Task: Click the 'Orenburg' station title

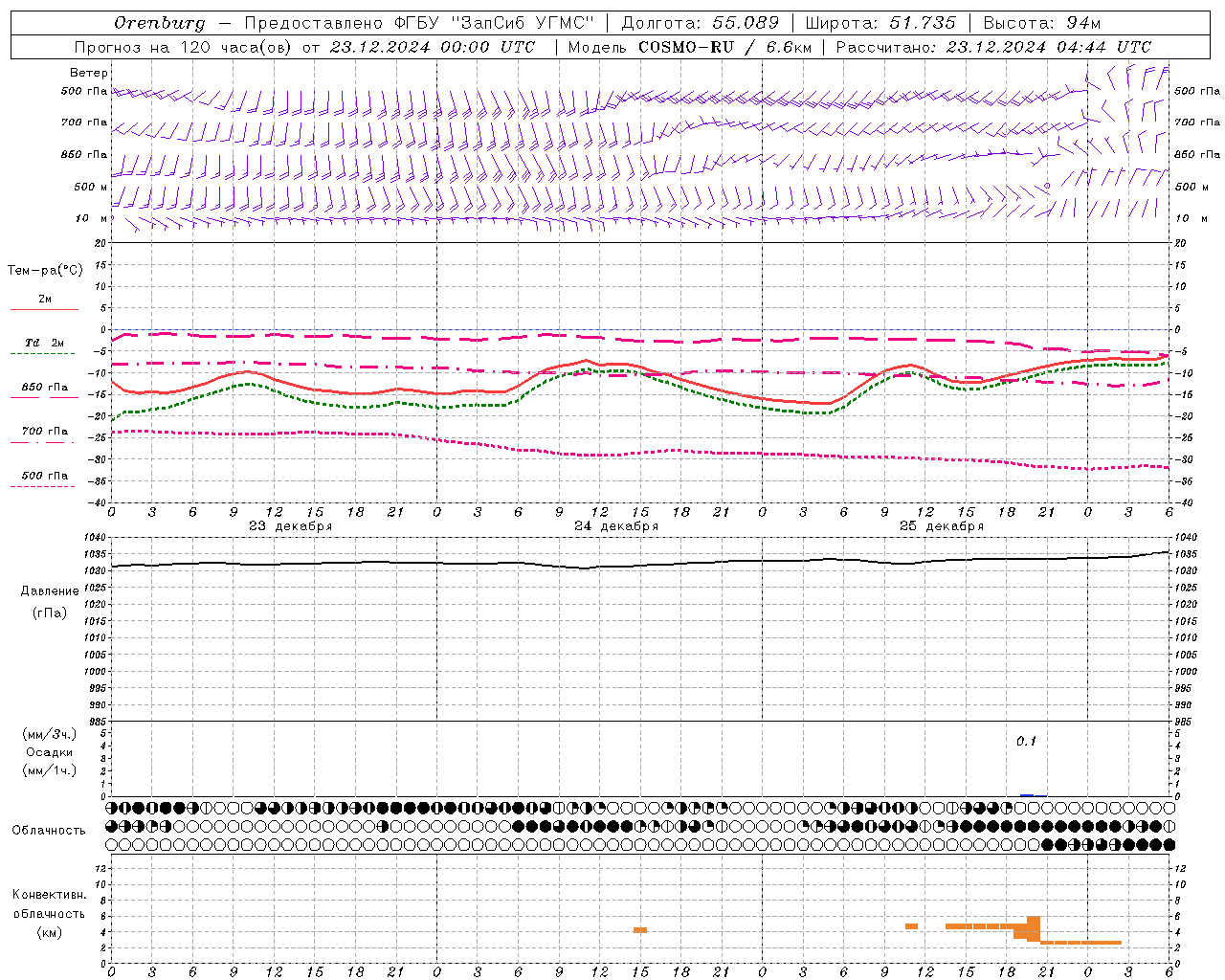Action: click(159, 23)
